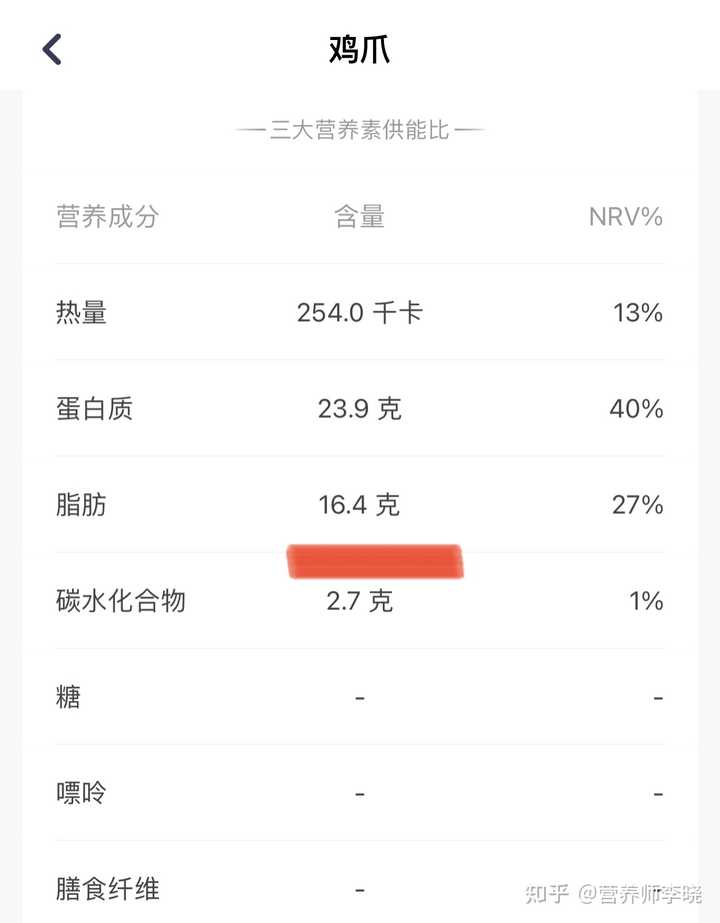Viewport: 720px width, 923px height.
Task: Select the 鸡爪 page title
Action: click(x=359, y=49)
